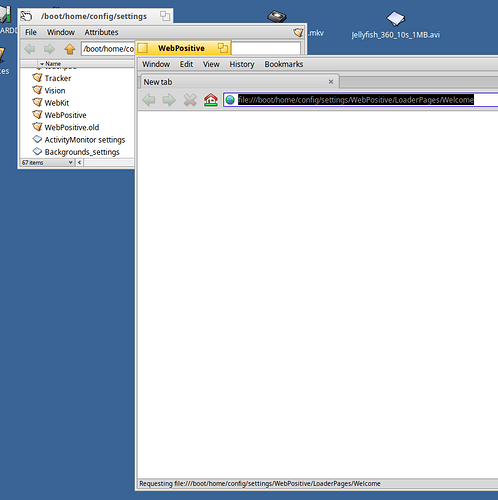The height and width of the screenshot is (500, 498).
Task: Select the Vision folder row's icon
Action: point(37,90)
